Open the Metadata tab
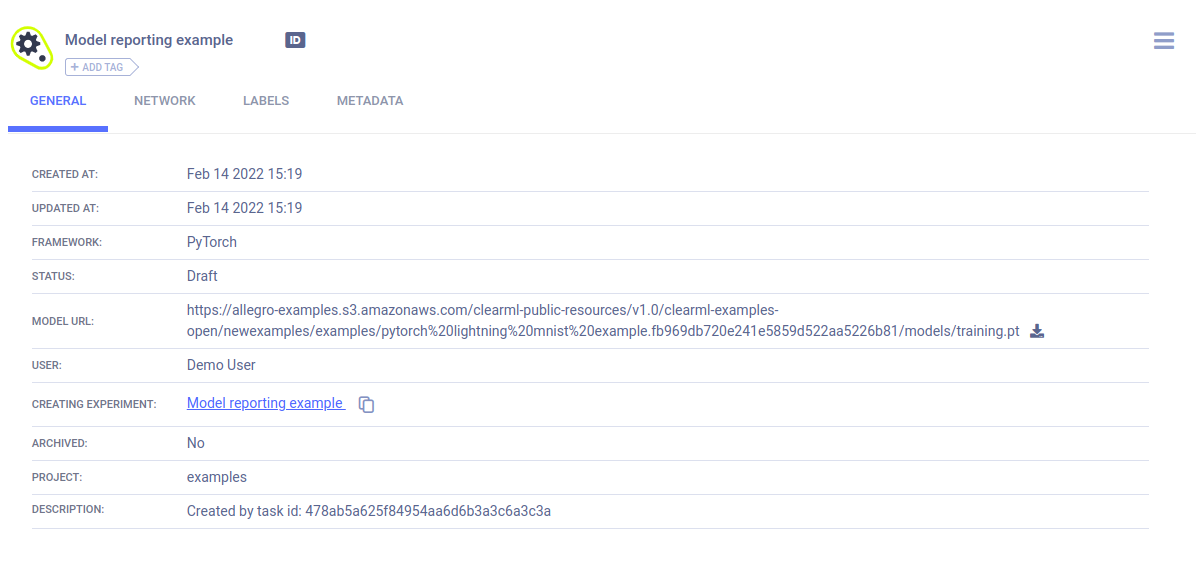1196x583 pixels. (x=370, y=101)
